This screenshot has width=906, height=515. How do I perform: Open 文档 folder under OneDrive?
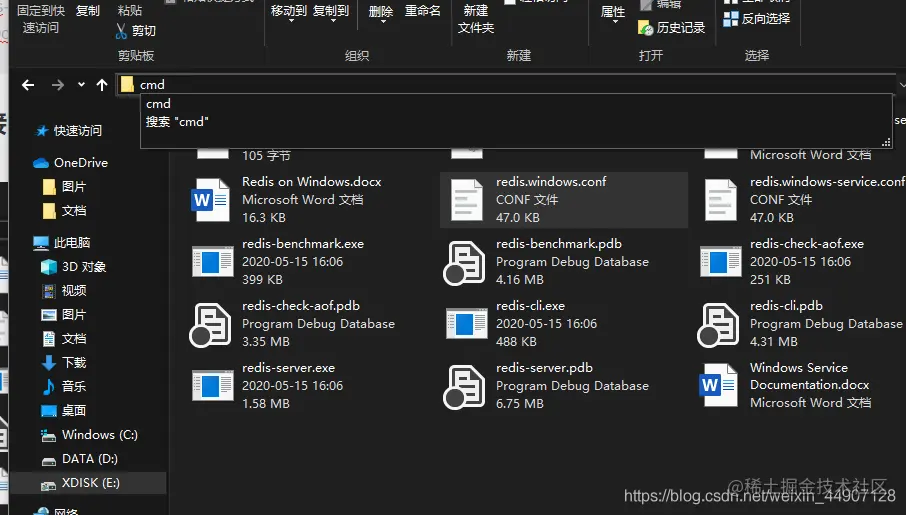click(x=65, y=211)
